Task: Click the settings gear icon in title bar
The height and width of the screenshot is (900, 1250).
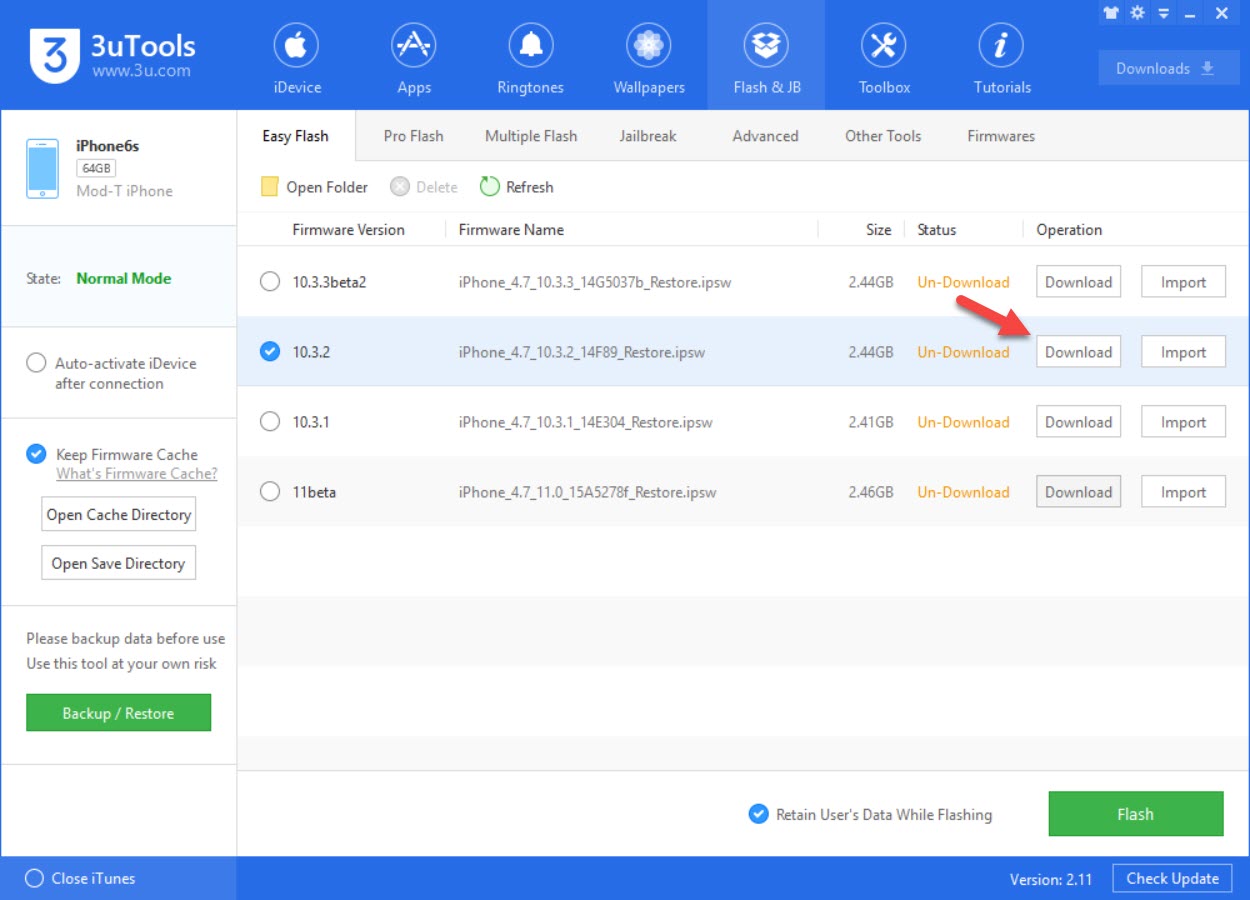Action: click(x=1137, y=13)
